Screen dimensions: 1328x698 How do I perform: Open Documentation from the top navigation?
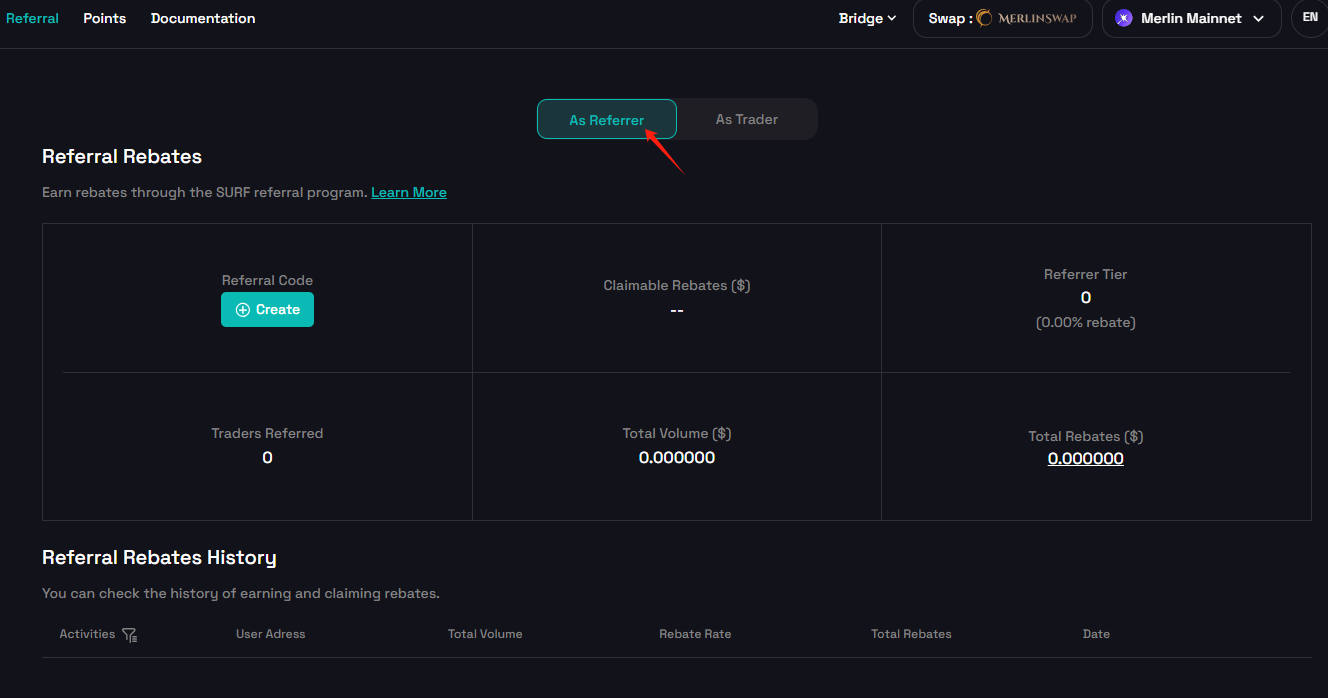point(203,18)
